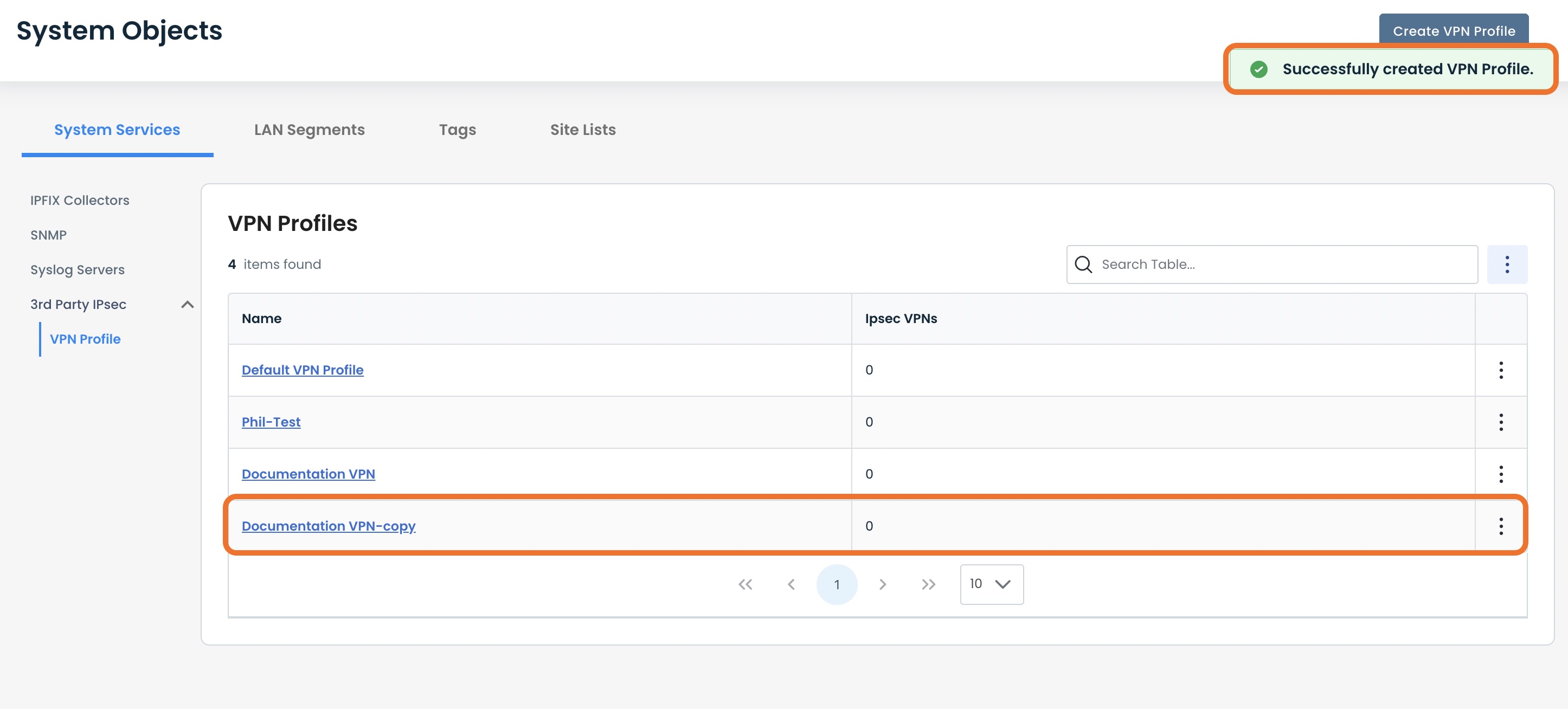Open the Documentation VPN link

pyautogui.click(x=308, y=473)
